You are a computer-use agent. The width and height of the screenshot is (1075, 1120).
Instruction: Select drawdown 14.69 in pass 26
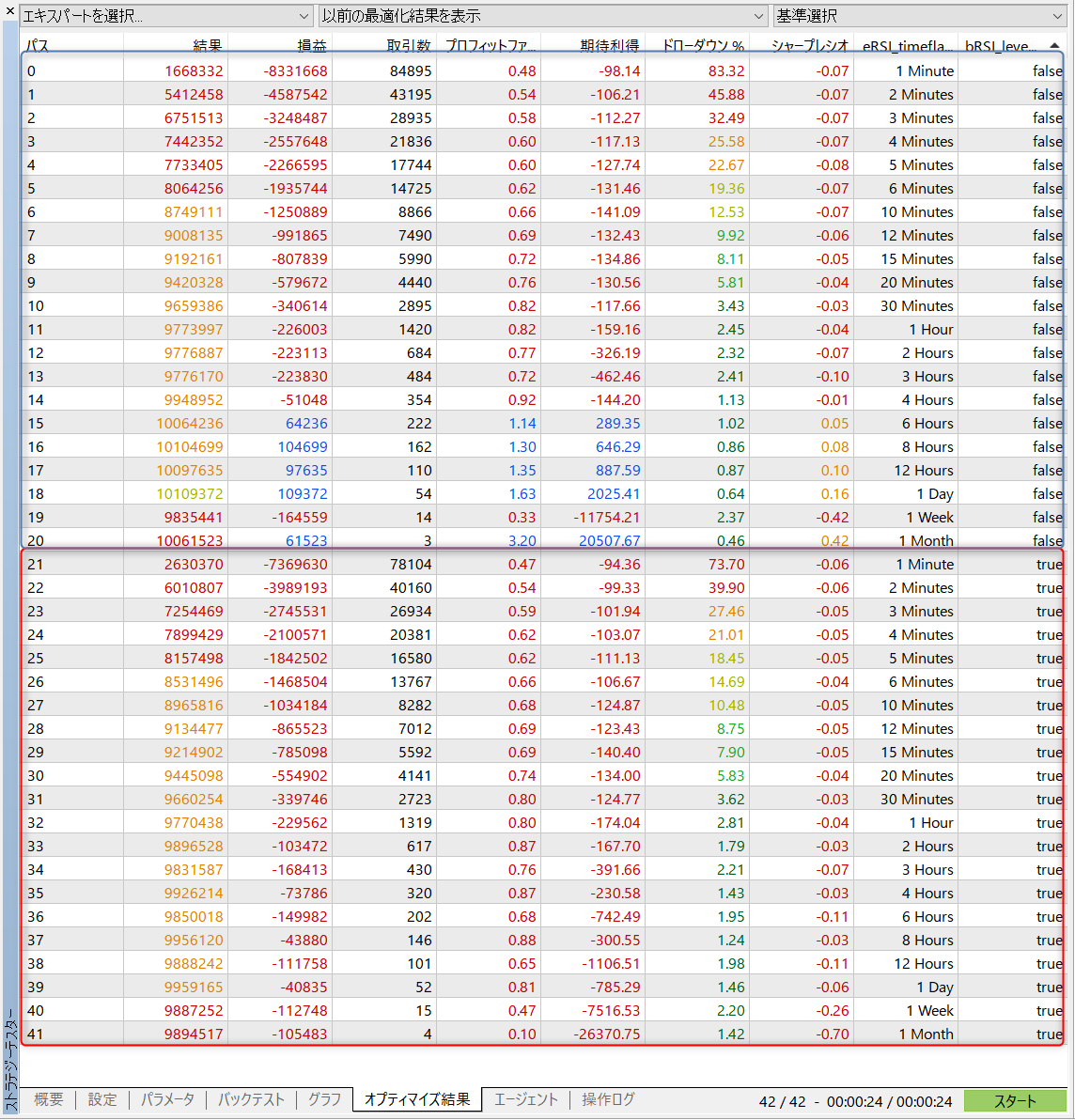(x=726, y=681)
